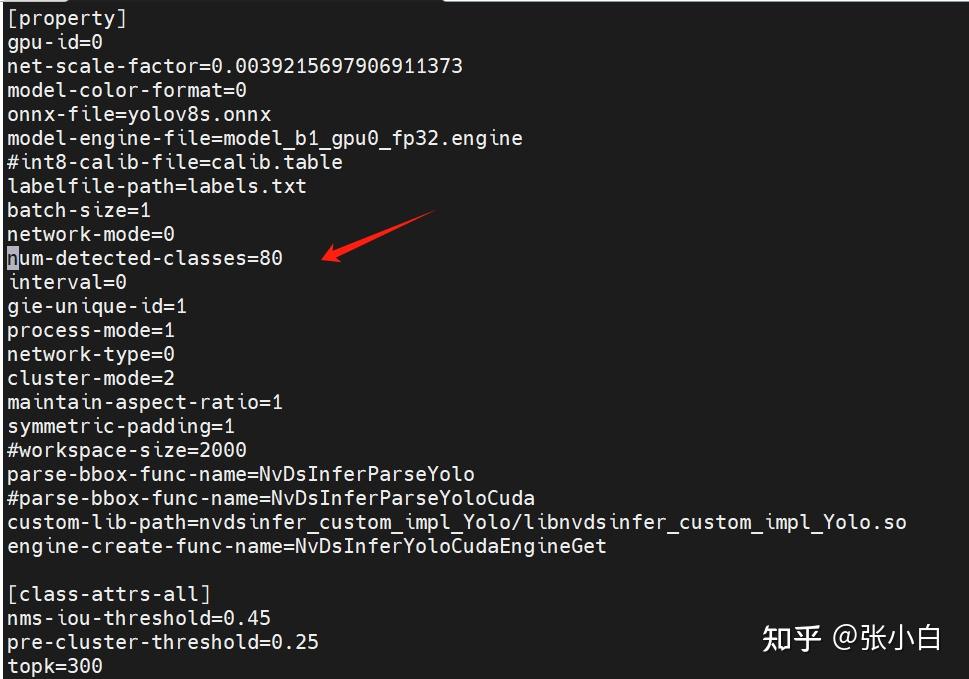The height and width of the screenshot is (679, 969).
Task: Click the commented int8-calib-file line
Action: click(x=175, y=162)
